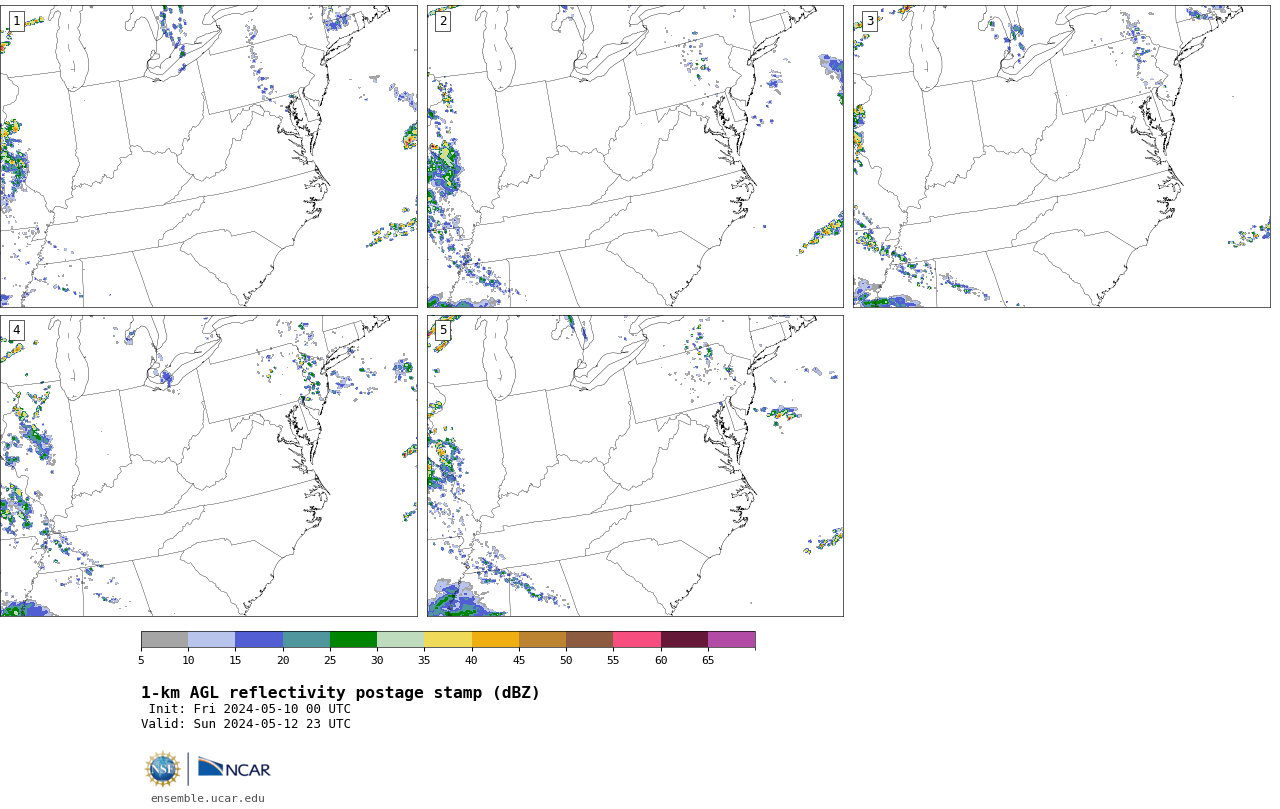Select the pink 55-60 dBZ swatch
Screen dimensions: 1280x809
click(x=637, y=640)
